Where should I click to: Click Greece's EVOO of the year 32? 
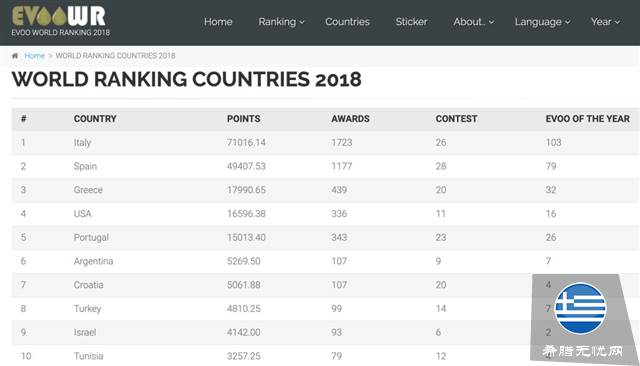551,190
